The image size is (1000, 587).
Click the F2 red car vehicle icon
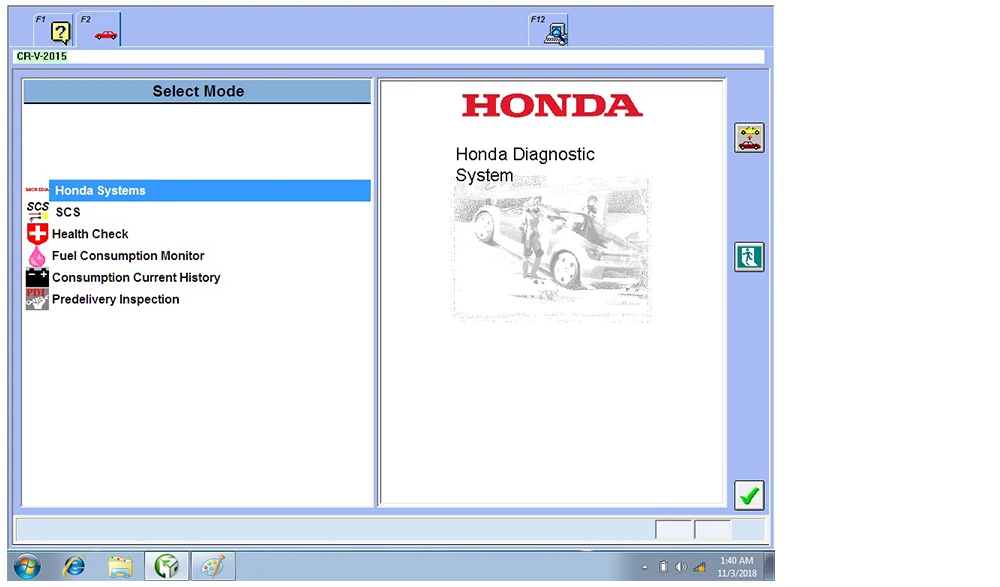[x=106, y=34]
